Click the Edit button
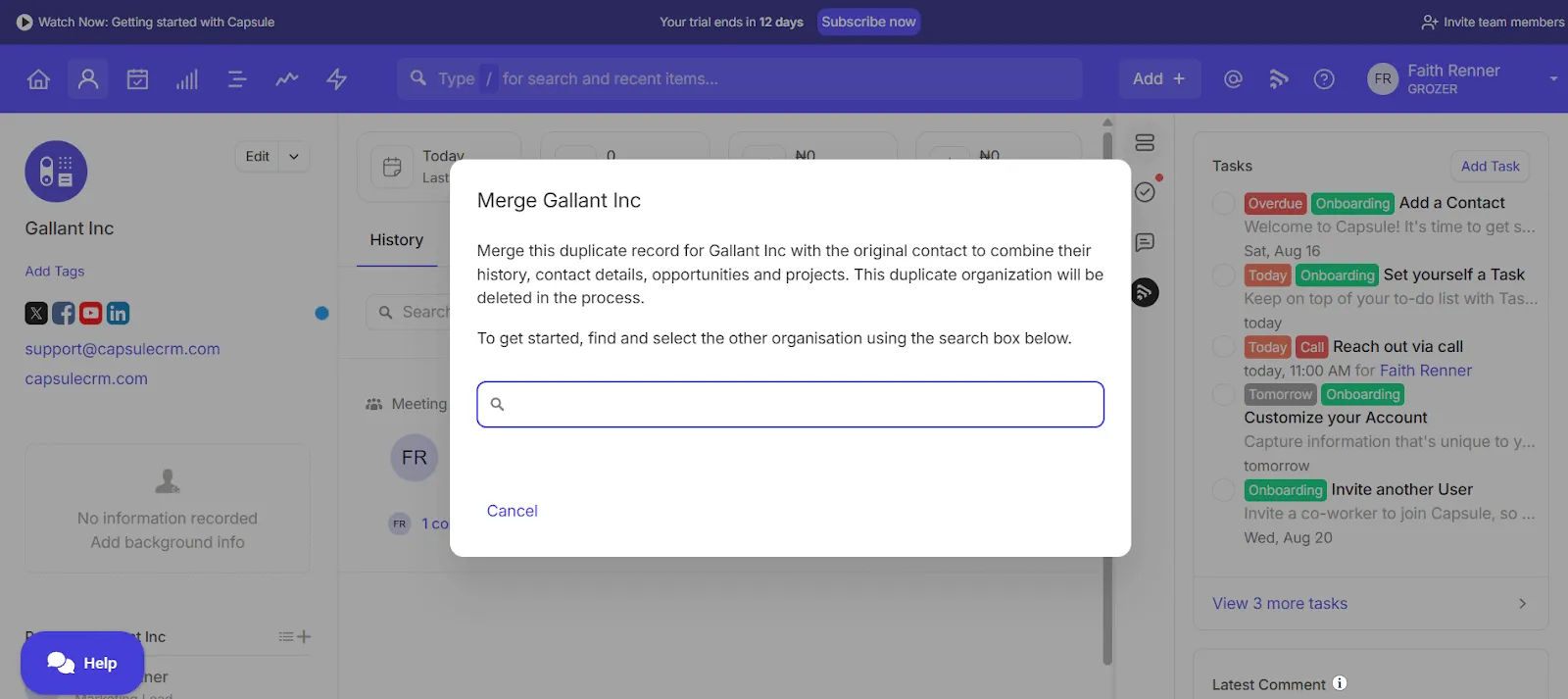This screenshot has height=699, width=1568. (258, 157)
